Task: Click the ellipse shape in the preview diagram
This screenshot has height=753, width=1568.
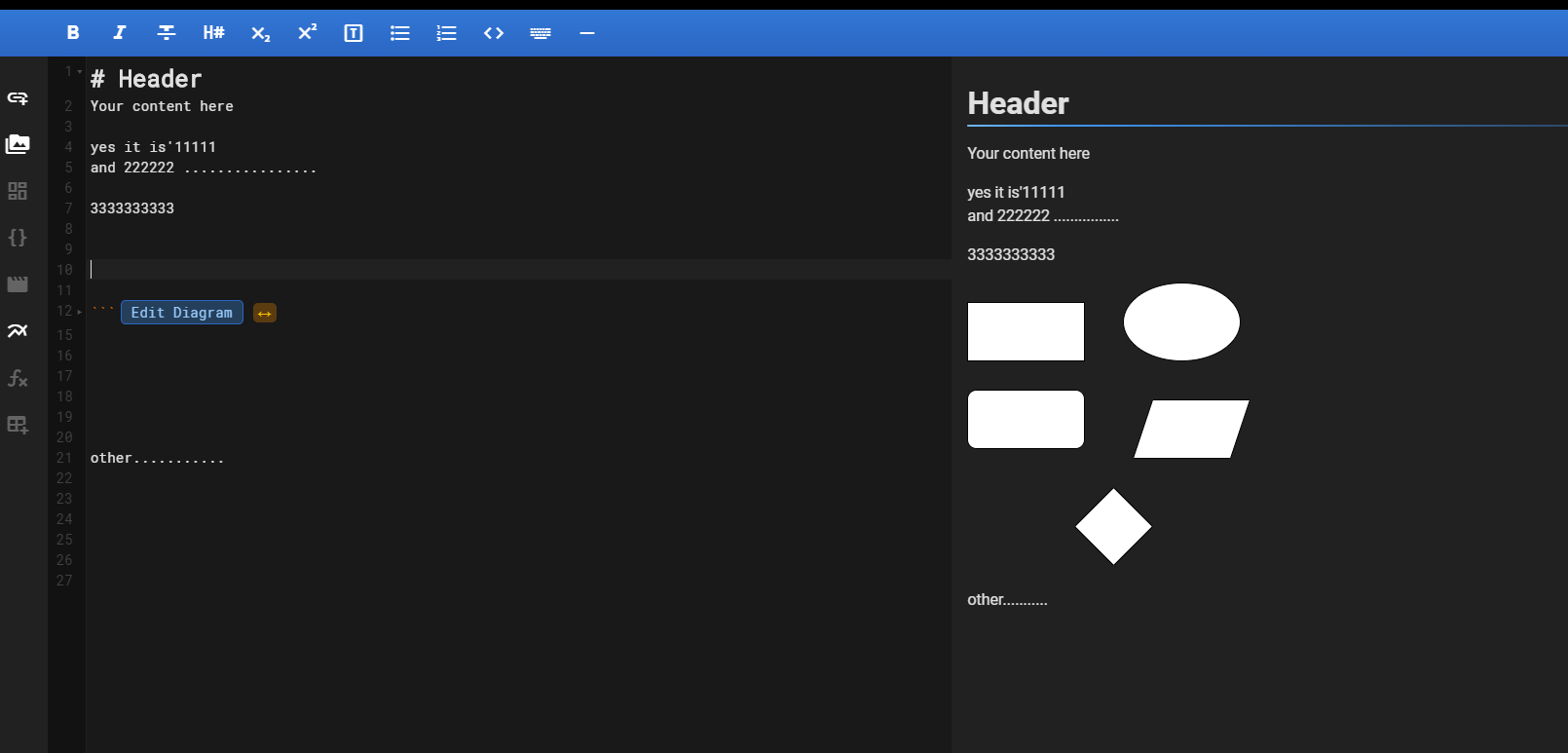Action: click(1181, 321)
